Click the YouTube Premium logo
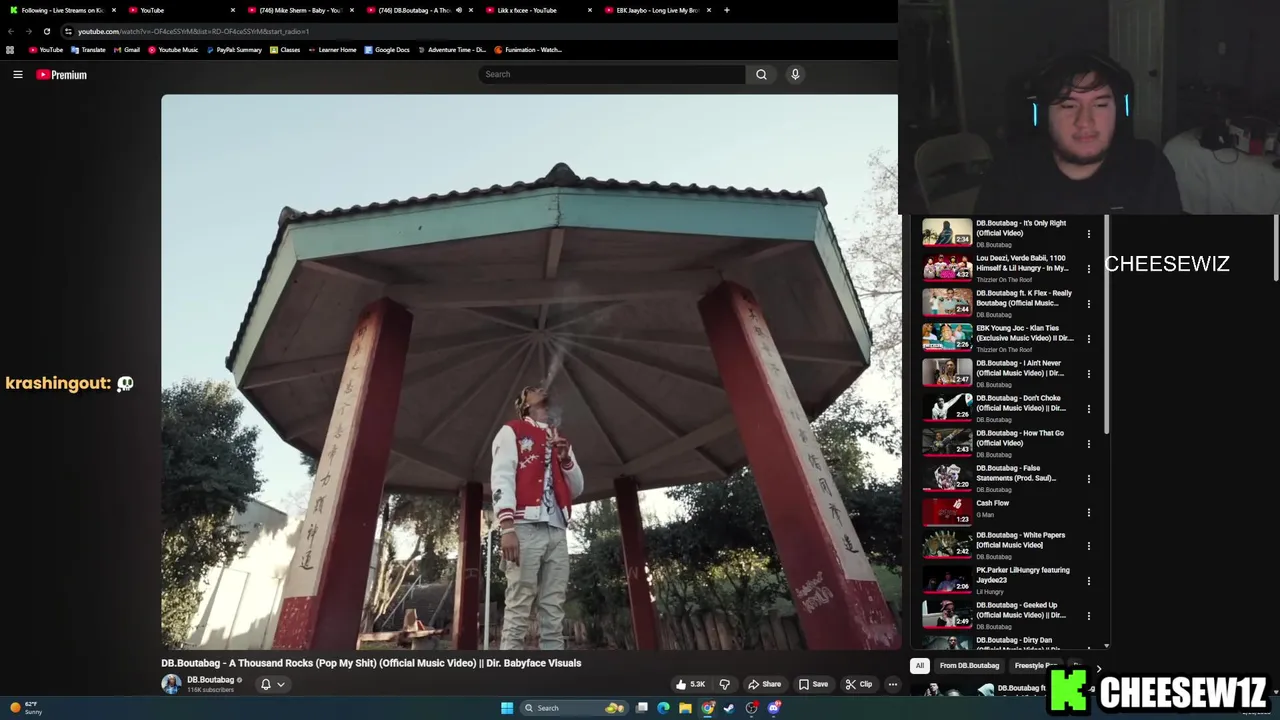 62,75
